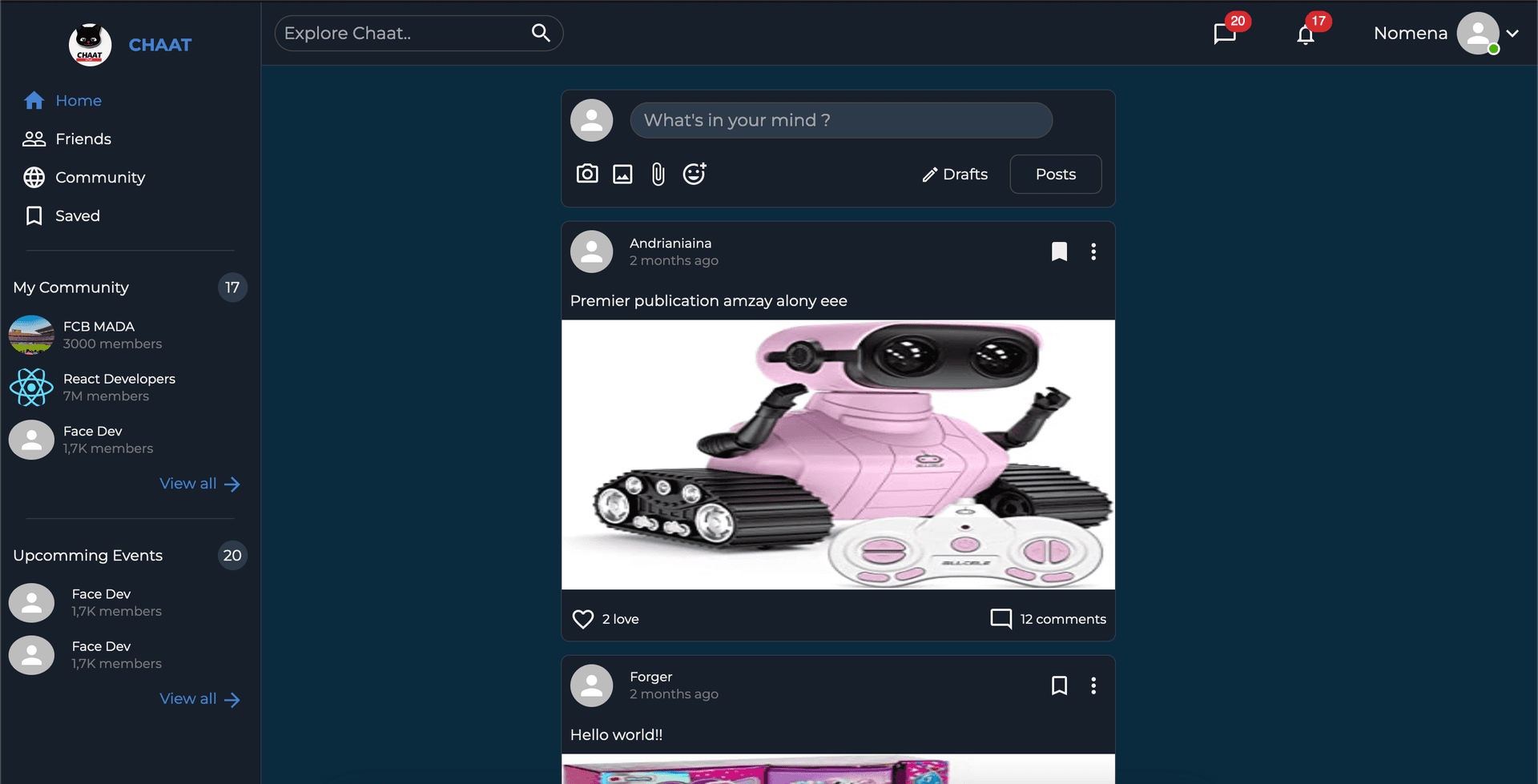Screen dimensions: 1538x784
Task: Click Forger's avatar on the post
Action: pyautogui.click(x=591, y=685)
